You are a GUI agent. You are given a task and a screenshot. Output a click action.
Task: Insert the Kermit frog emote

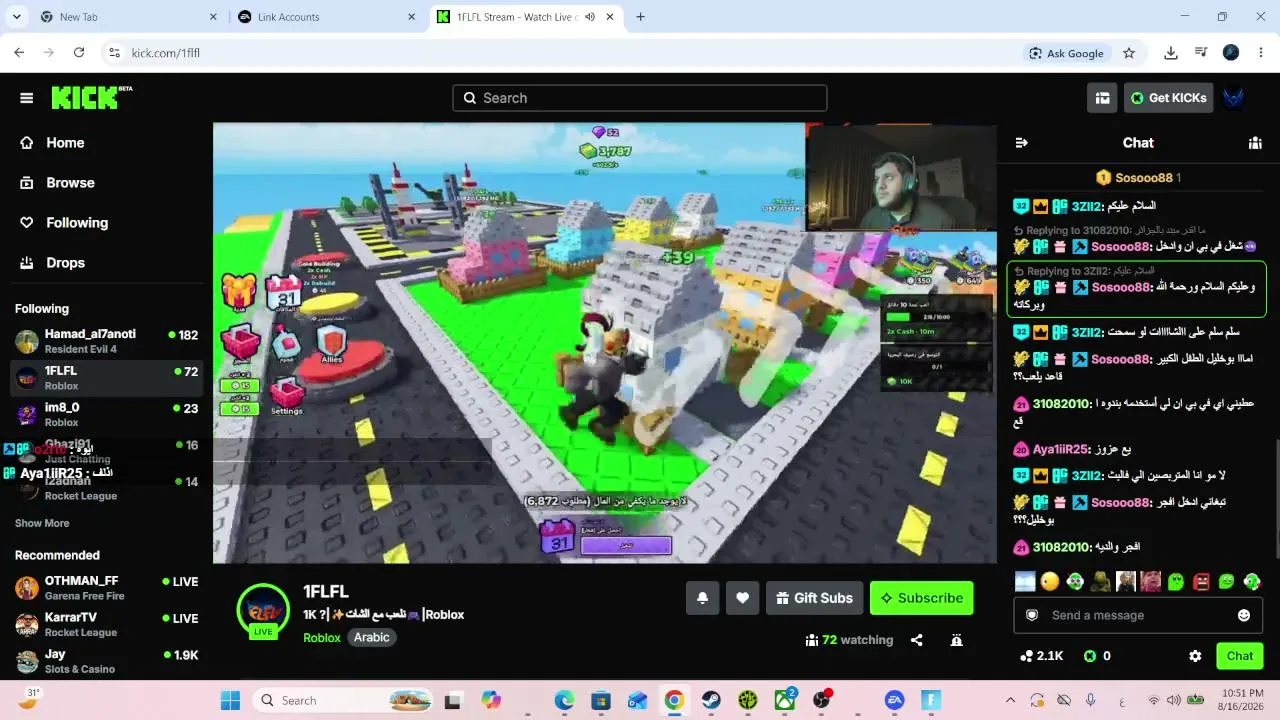[1100, 581]
